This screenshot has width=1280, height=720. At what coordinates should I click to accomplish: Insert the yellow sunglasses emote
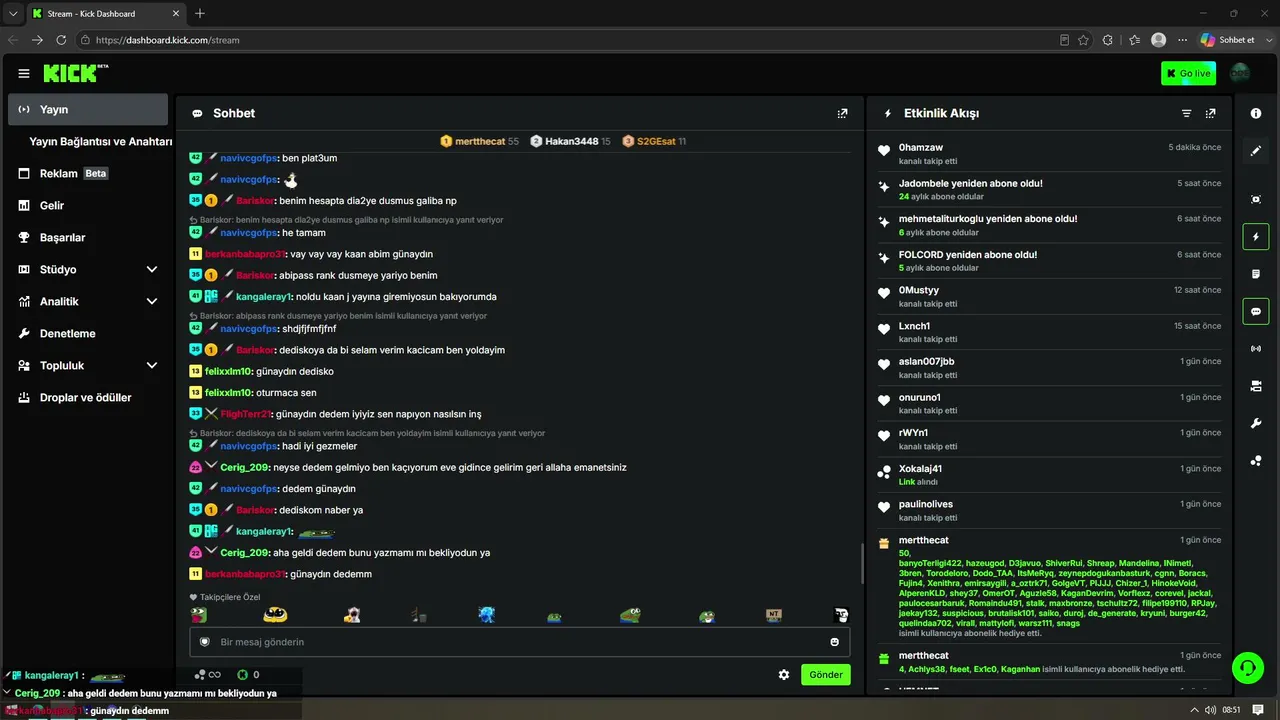click(275, 614)
